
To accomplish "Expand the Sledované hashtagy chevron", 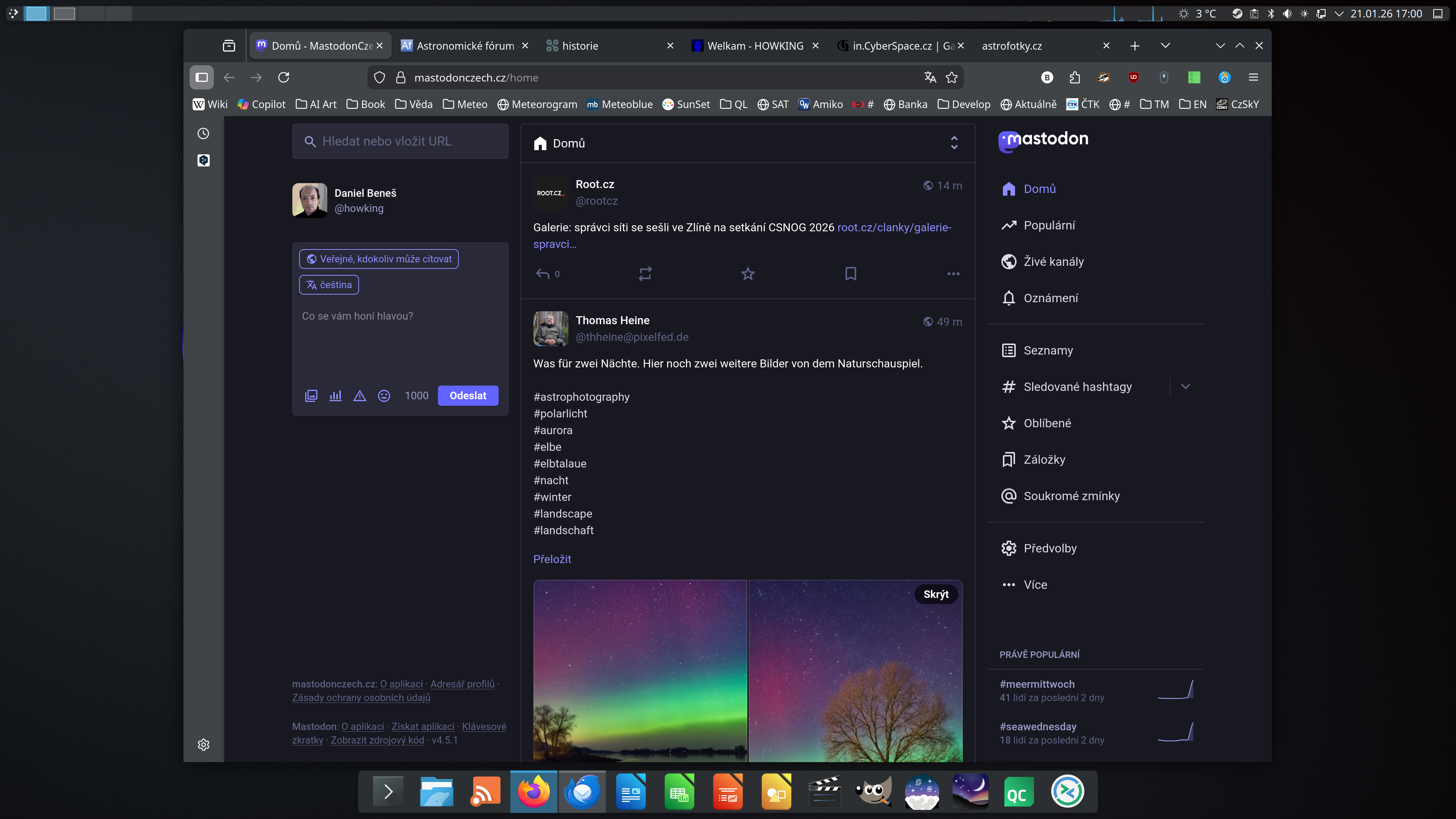I will click(1185, 387).
